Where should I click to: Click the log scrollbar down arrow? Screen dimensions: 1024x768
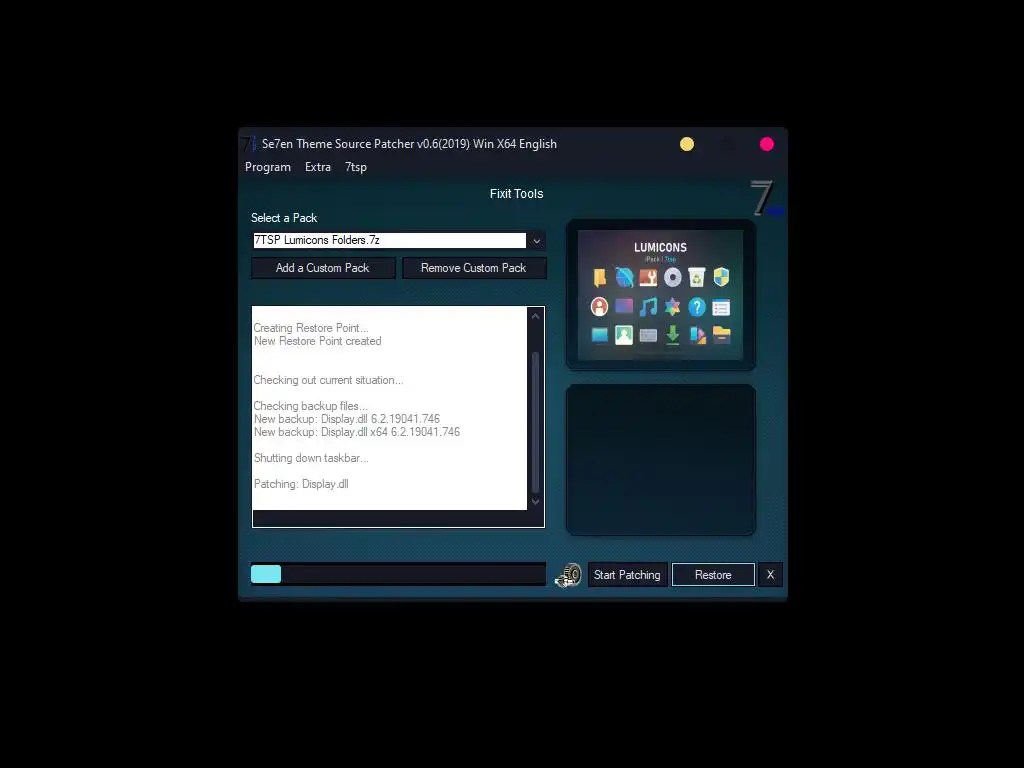[536, 502]
